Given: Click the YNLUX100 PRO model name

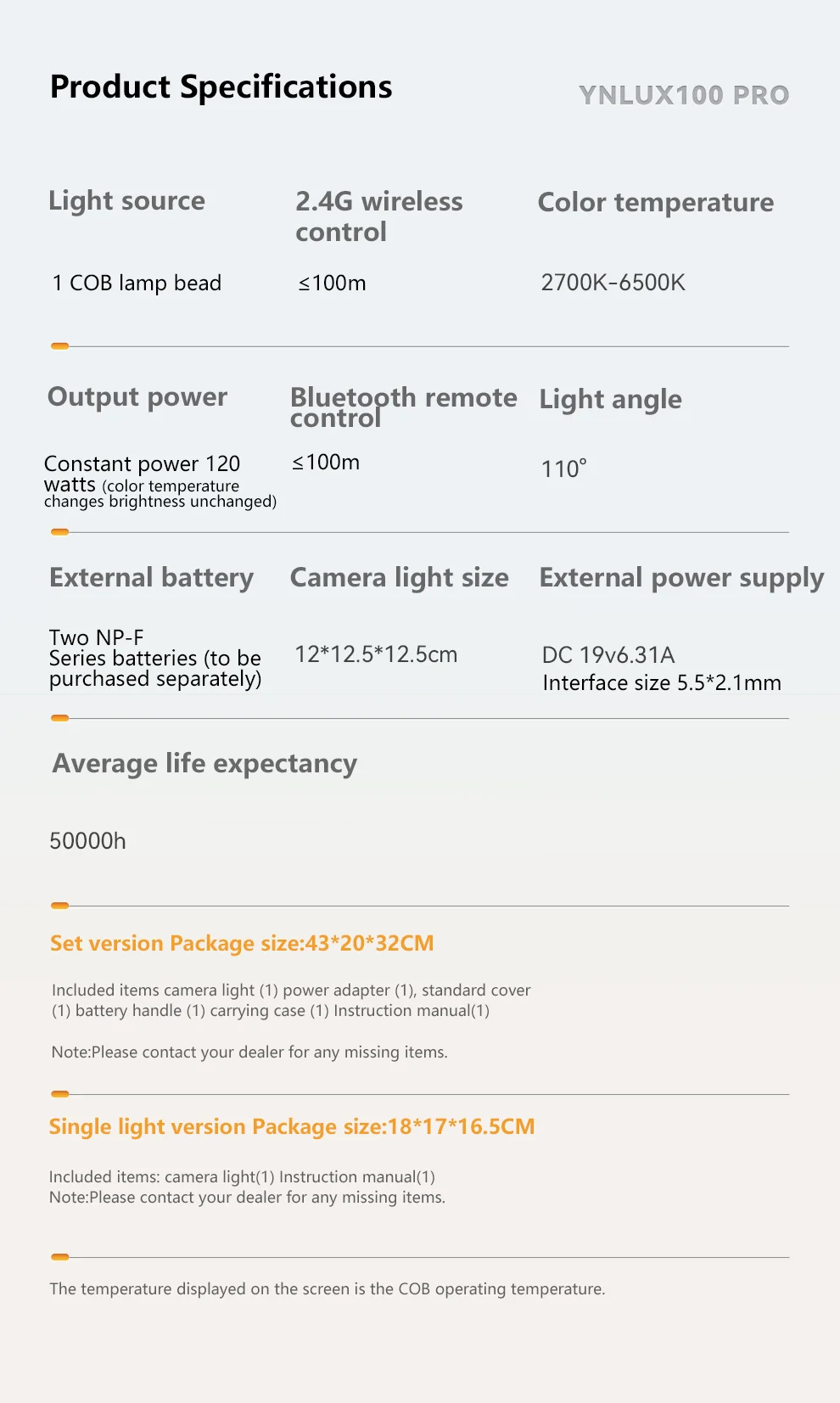Looking at the screenshot, I should click(683, 95).
